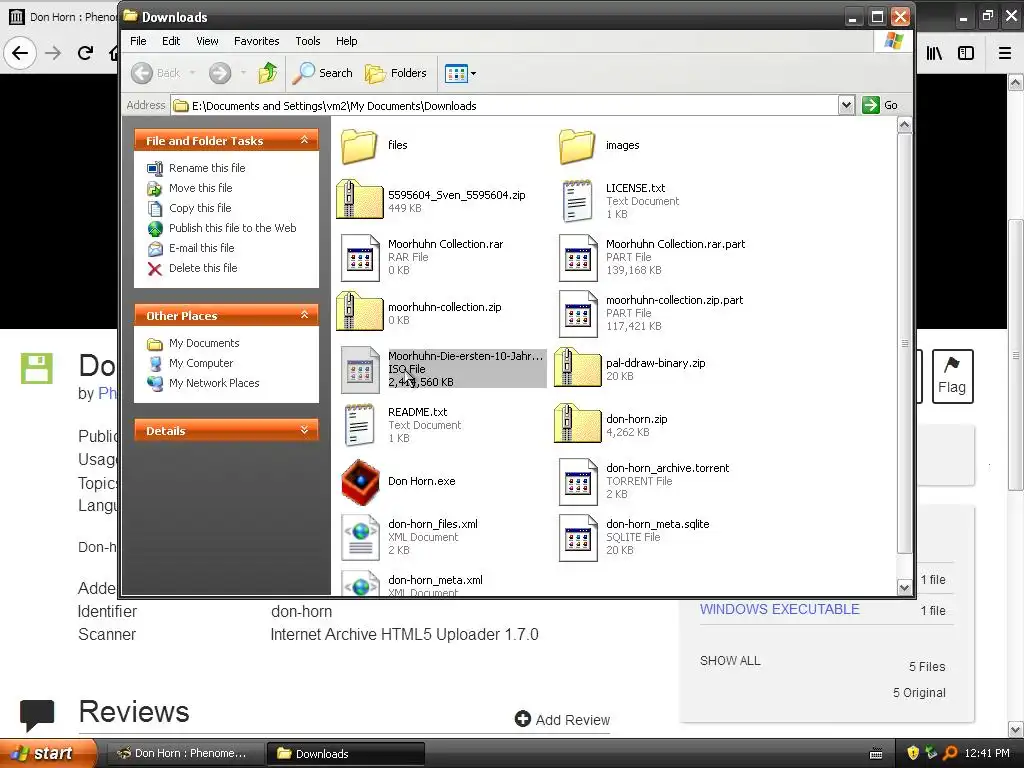Select don-horn_archive.torrent file icon

(x=578, y=482)
